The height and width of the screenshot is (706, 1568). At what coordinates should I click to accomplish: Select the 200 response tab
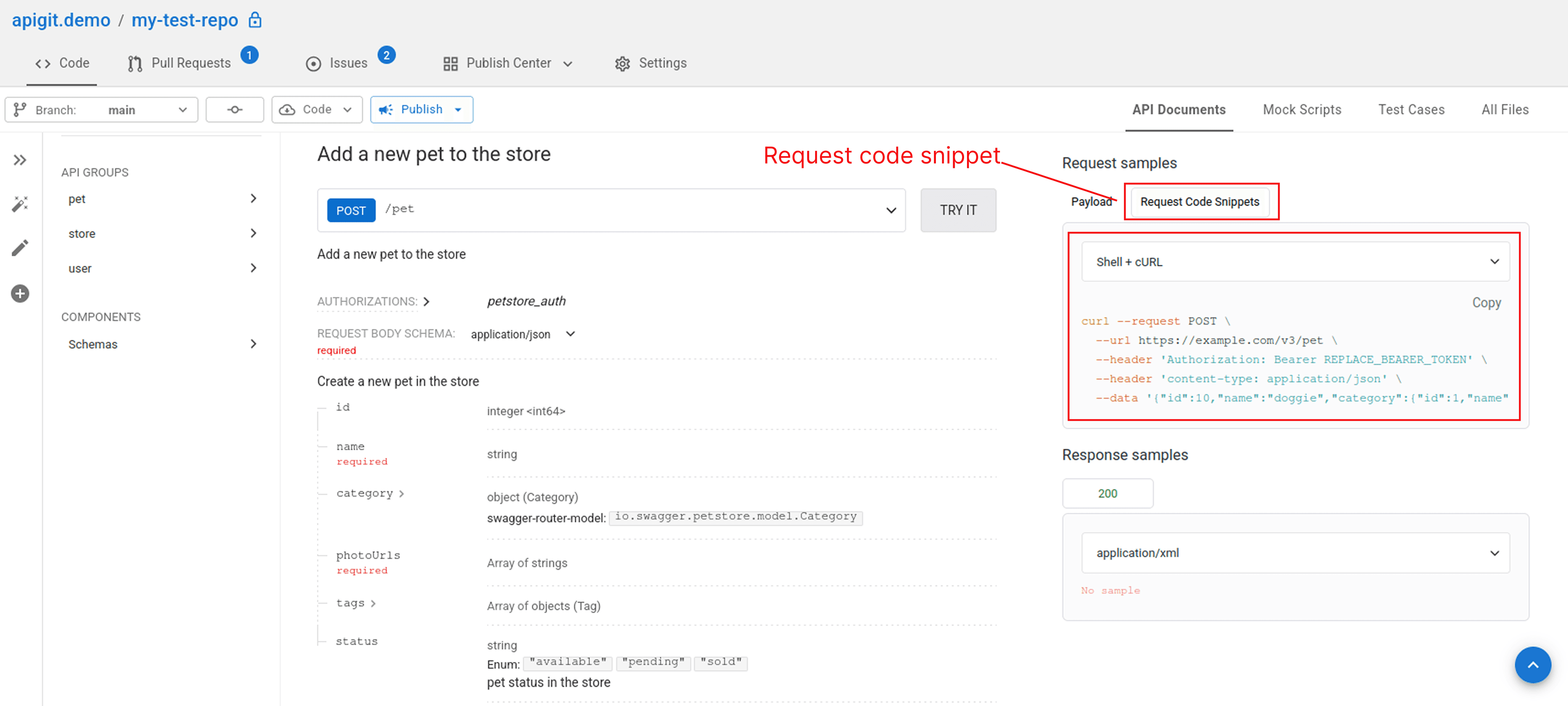pos(1107,494)
